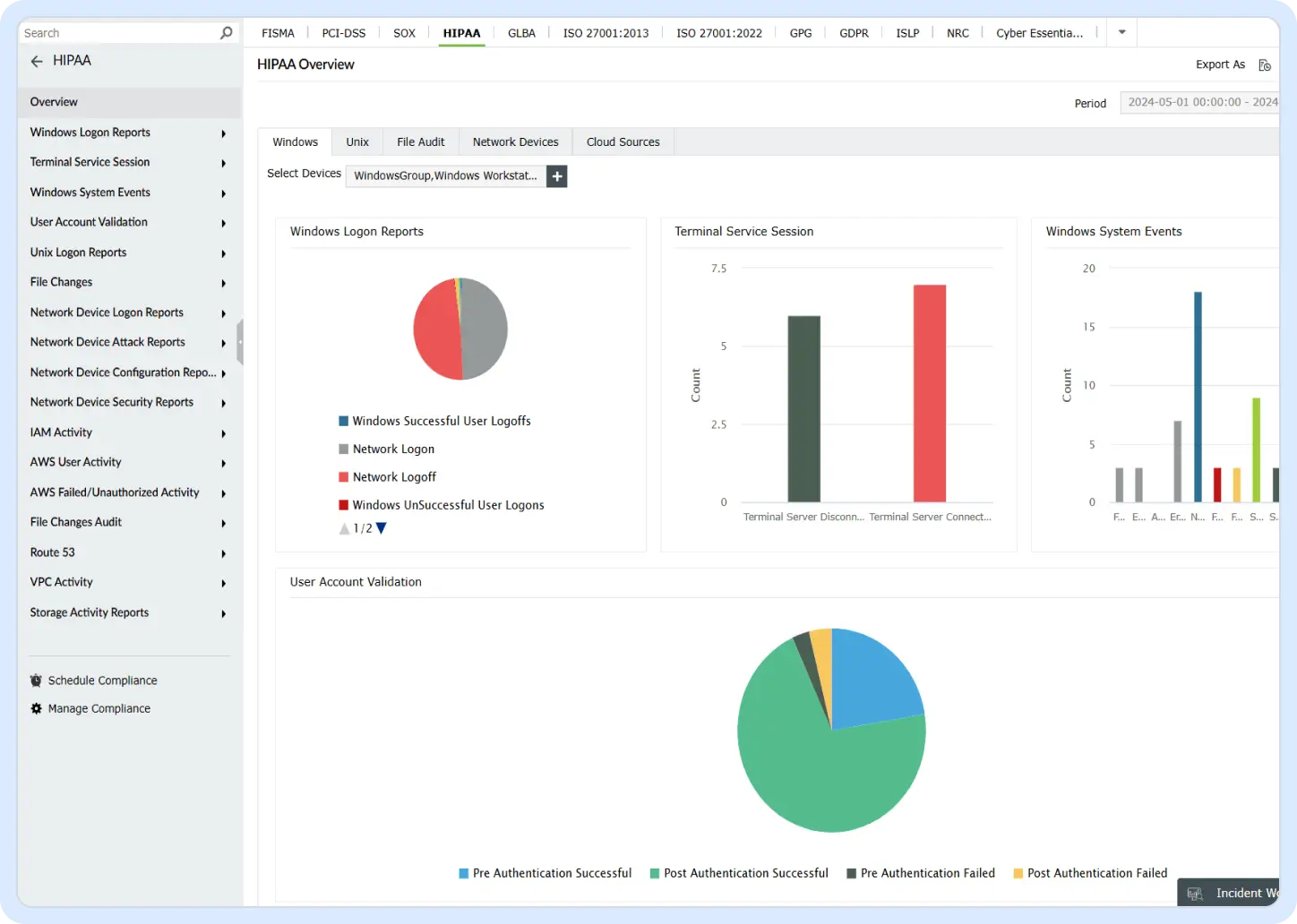Click Export As button
The width and height of the screenshot is (1297, 924).
coord(1220,64)
